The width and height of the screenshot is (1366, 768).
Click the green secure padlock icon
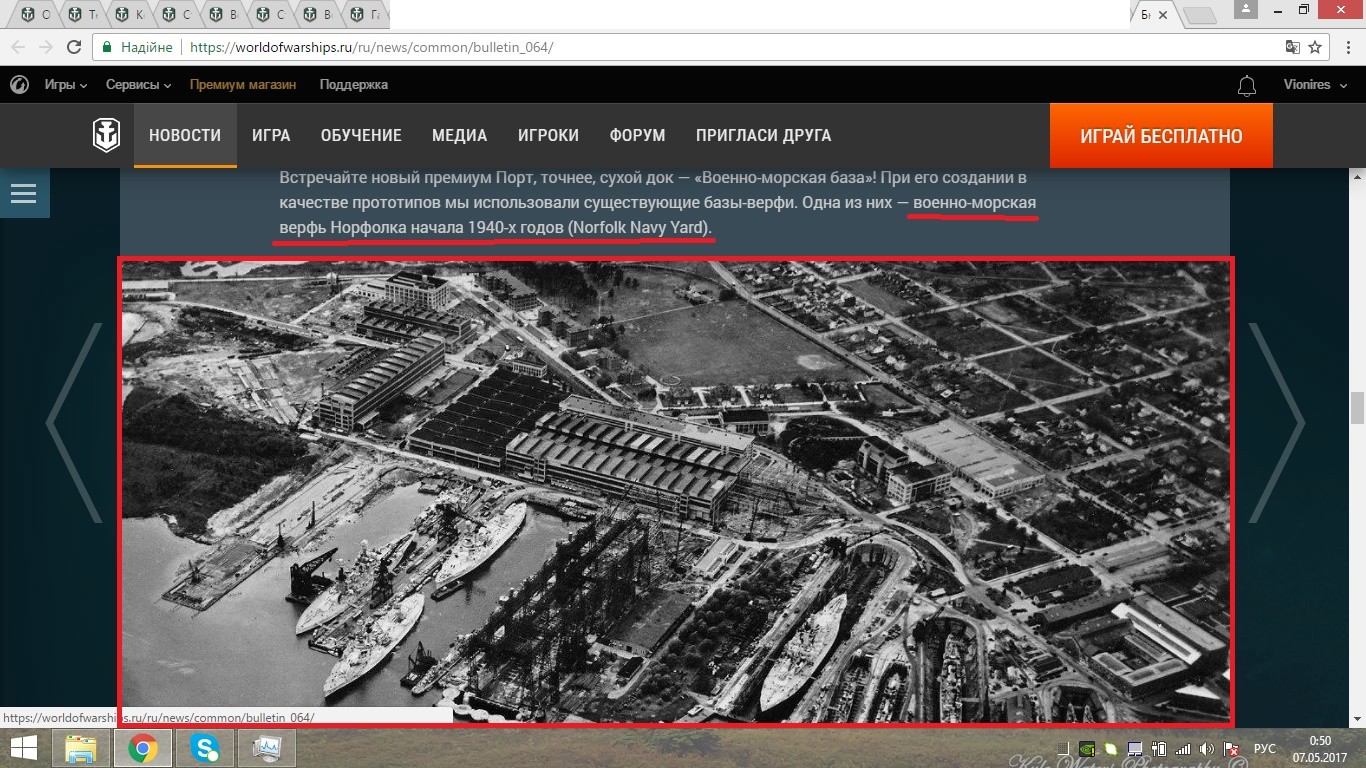pyautogui.click(x=108, y=47)
